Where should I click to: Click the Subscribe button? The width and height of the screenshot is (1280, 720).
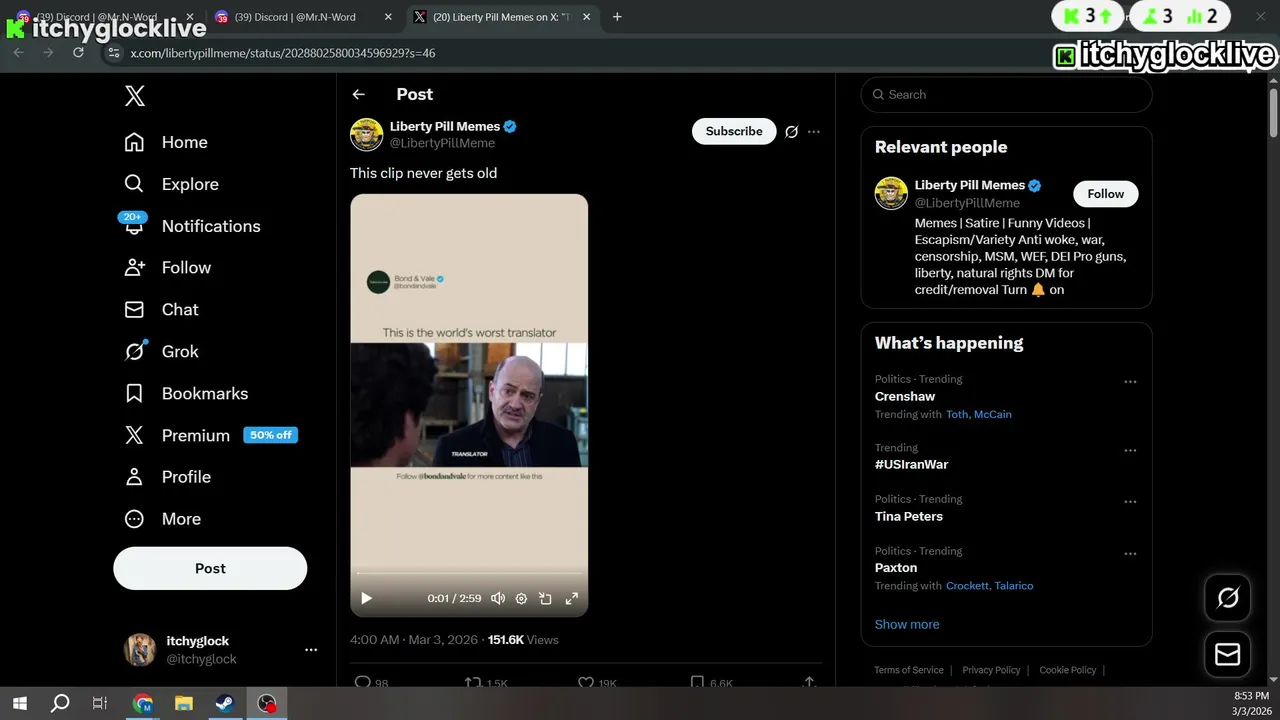pyautogui.click(x=734, y=131)
